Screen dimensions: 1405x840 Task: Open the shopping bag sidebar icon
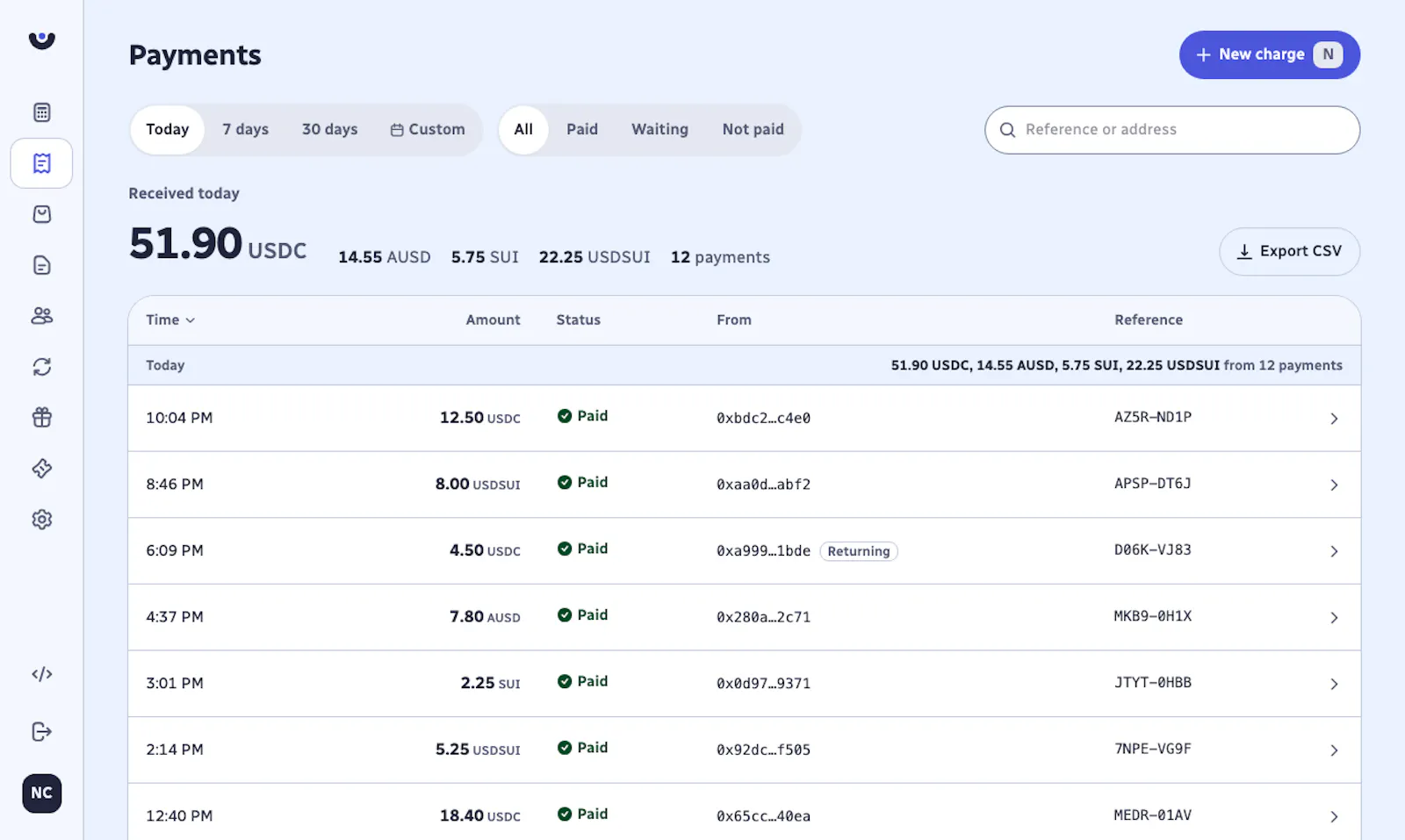click(x=41, y=214)
